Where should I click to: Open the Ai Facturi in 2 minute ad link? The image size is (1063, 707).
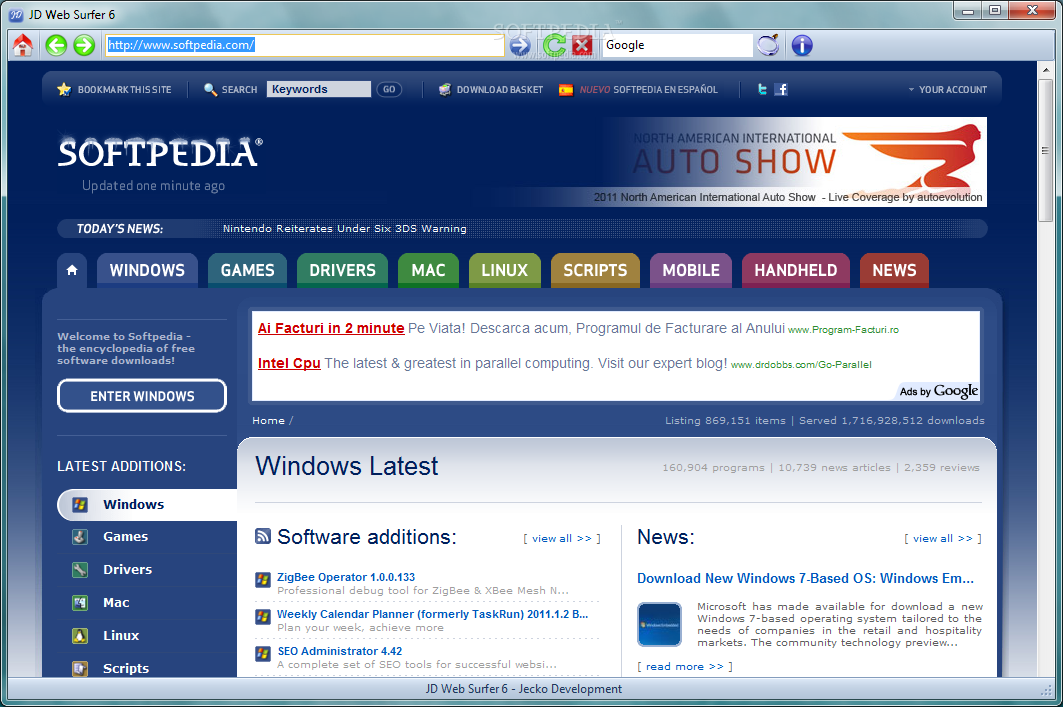[331, 328]
